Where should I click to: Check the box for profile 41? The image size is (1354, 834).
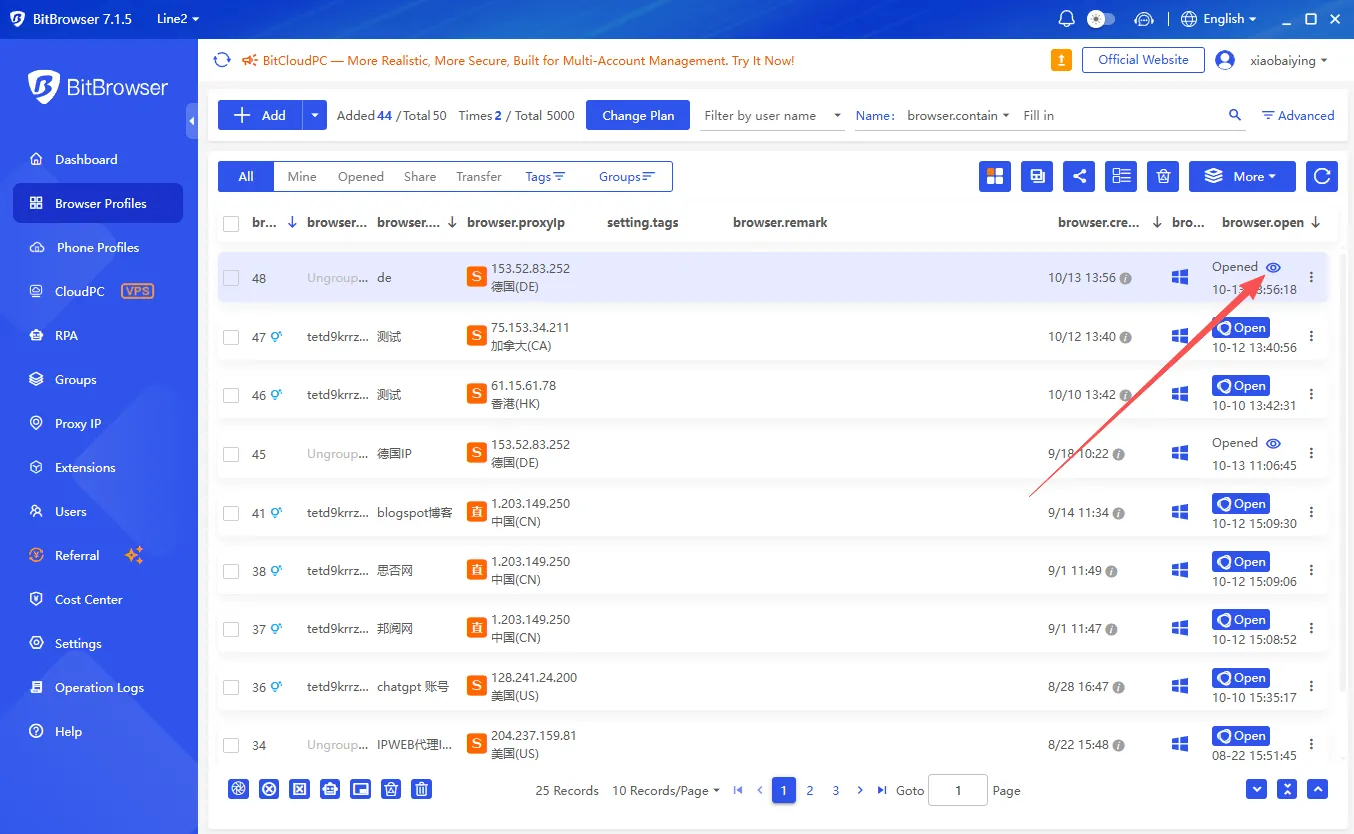tap(231, 513)
